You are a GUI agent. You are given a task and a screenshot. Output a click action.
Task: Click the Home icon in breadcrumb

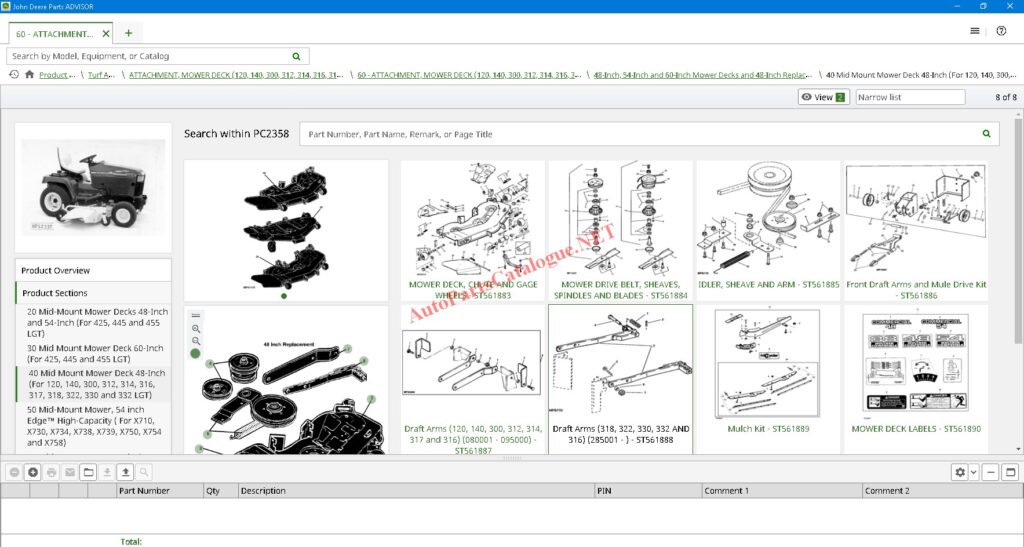[30, 74]
